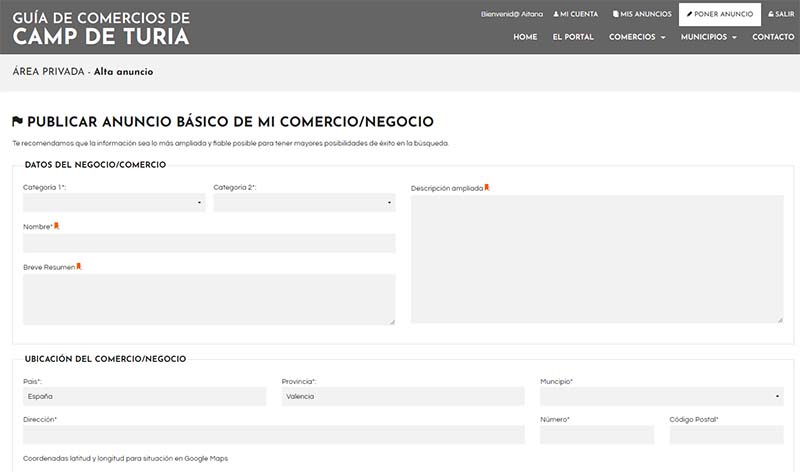Open El Portal from navigation
Image resolution: width=800 pixels, height=472 pixels.
(573, 37)
